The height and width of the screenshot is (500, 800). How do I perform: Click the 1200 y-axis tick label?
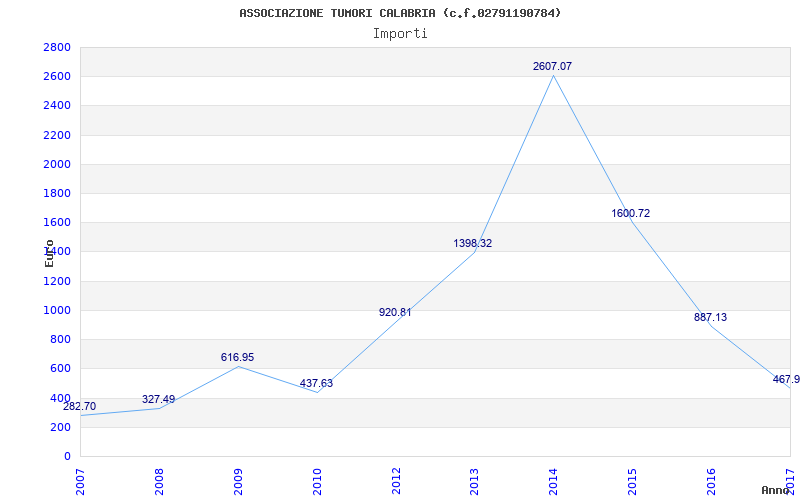coord(57,281)
